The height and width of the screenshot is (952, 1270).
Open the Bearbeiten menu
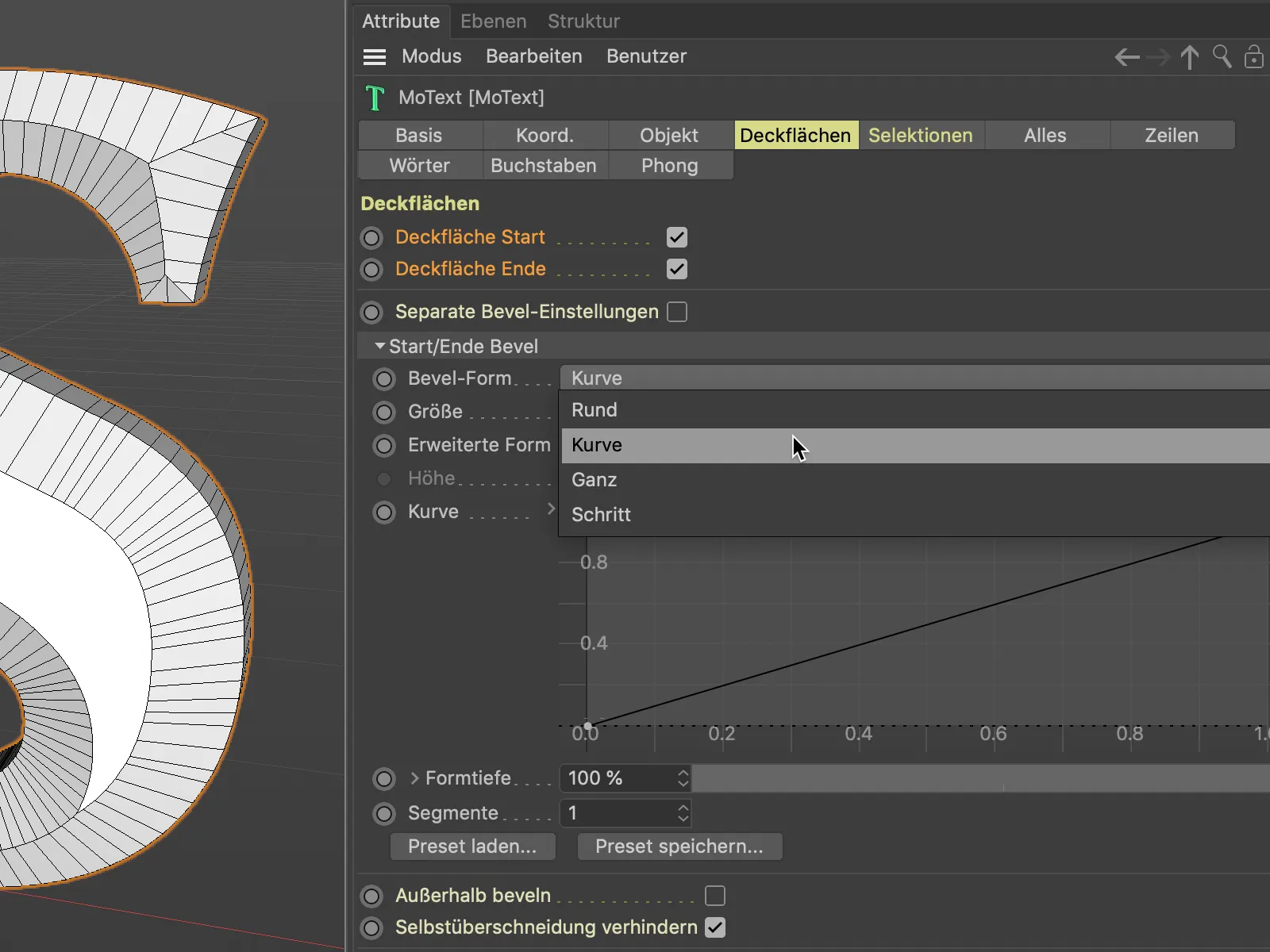coord(533,56)
